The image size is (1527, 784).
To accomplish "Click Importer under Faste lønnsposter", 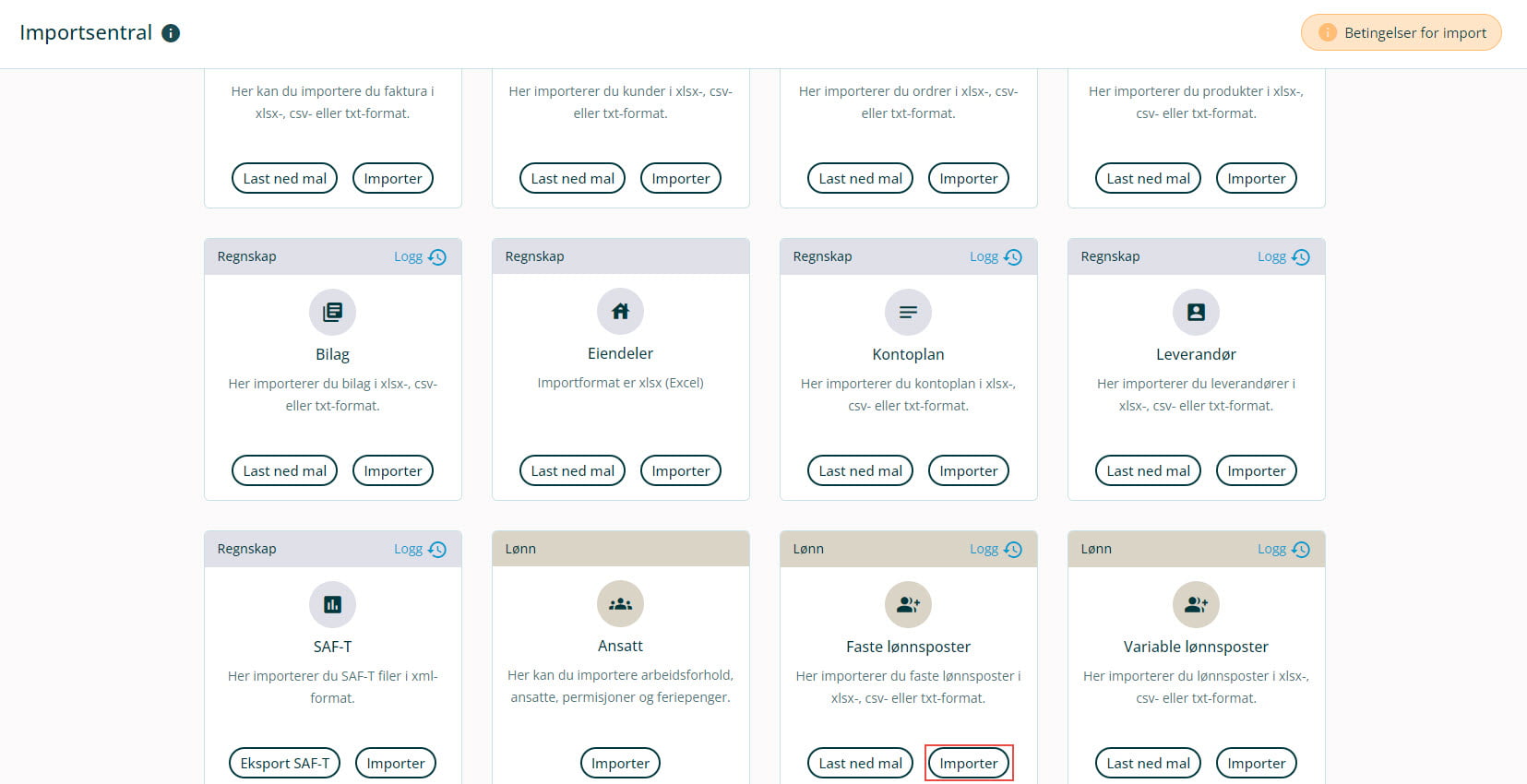I will coord(968,763).
